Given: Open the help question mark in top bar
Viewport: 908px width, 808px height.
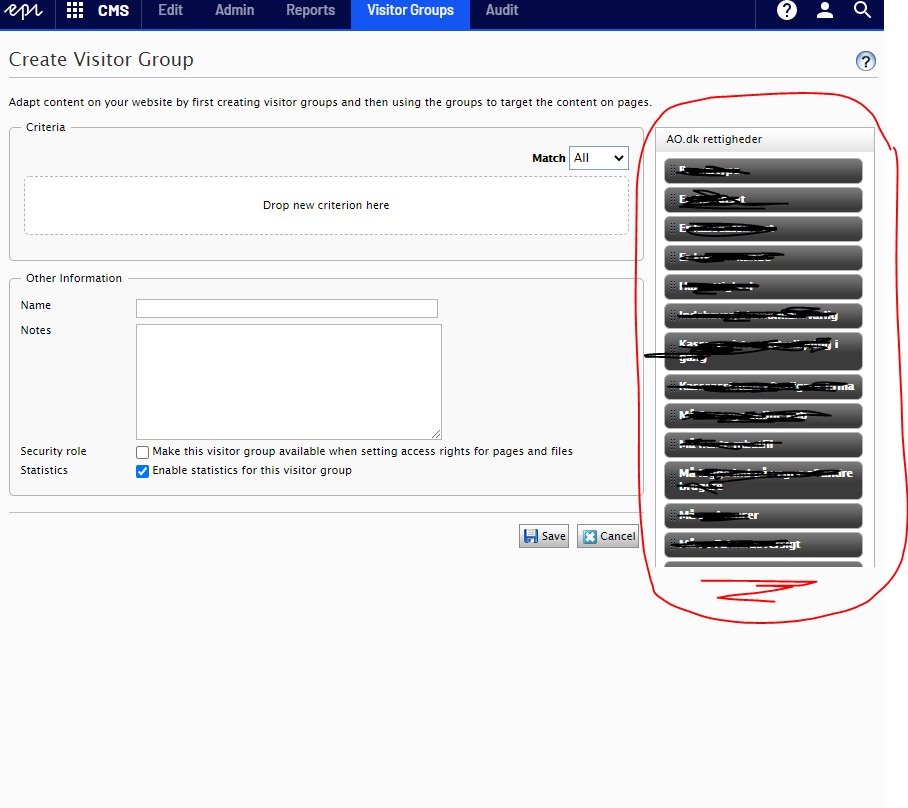Looking at the screenshot, I should (787, 11).
